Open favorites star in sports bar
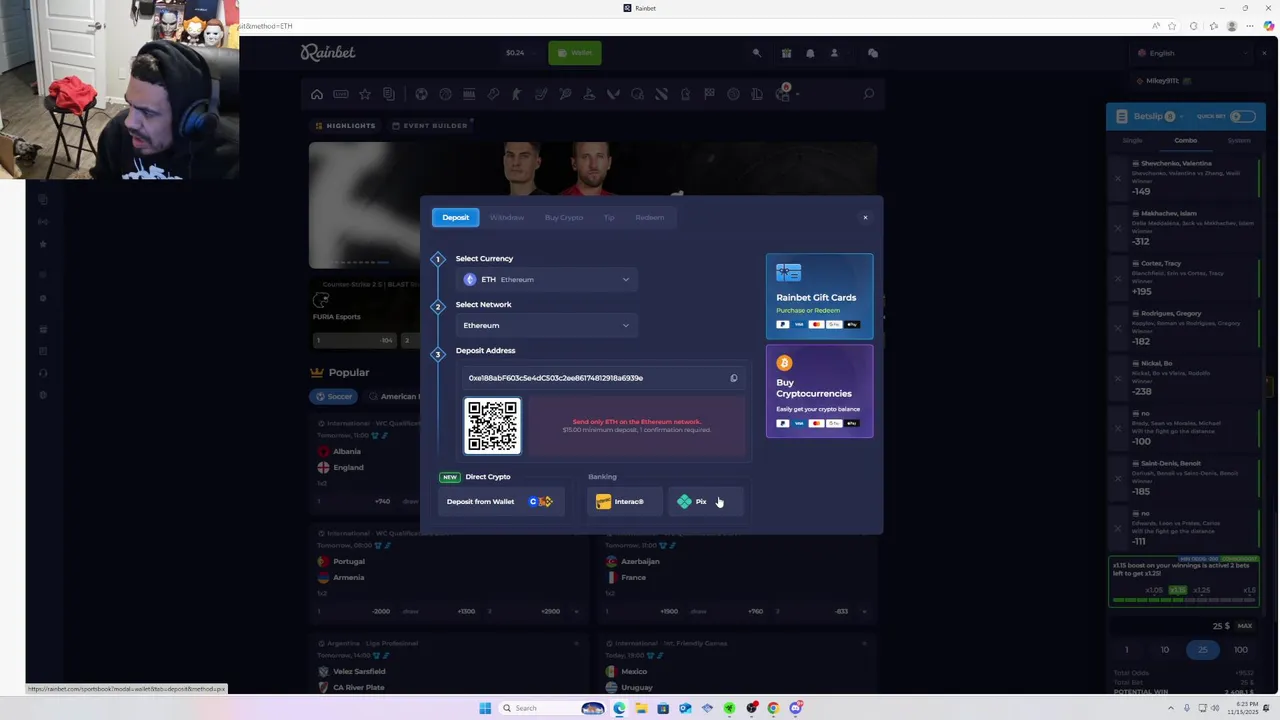 coord(365,94)
